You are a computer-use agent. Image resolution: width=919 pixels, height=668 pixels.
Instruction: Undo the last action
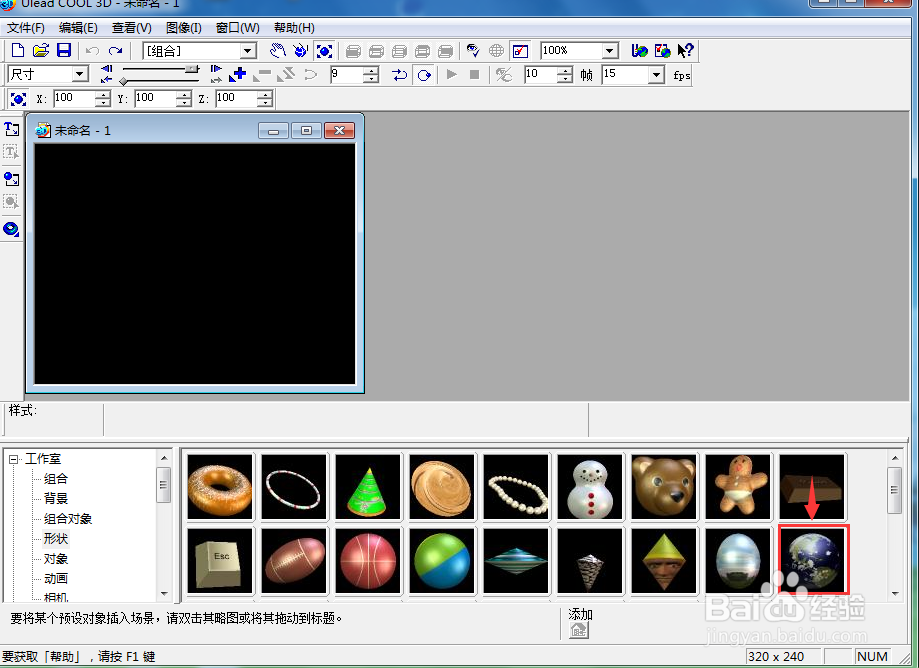[92, 51]
